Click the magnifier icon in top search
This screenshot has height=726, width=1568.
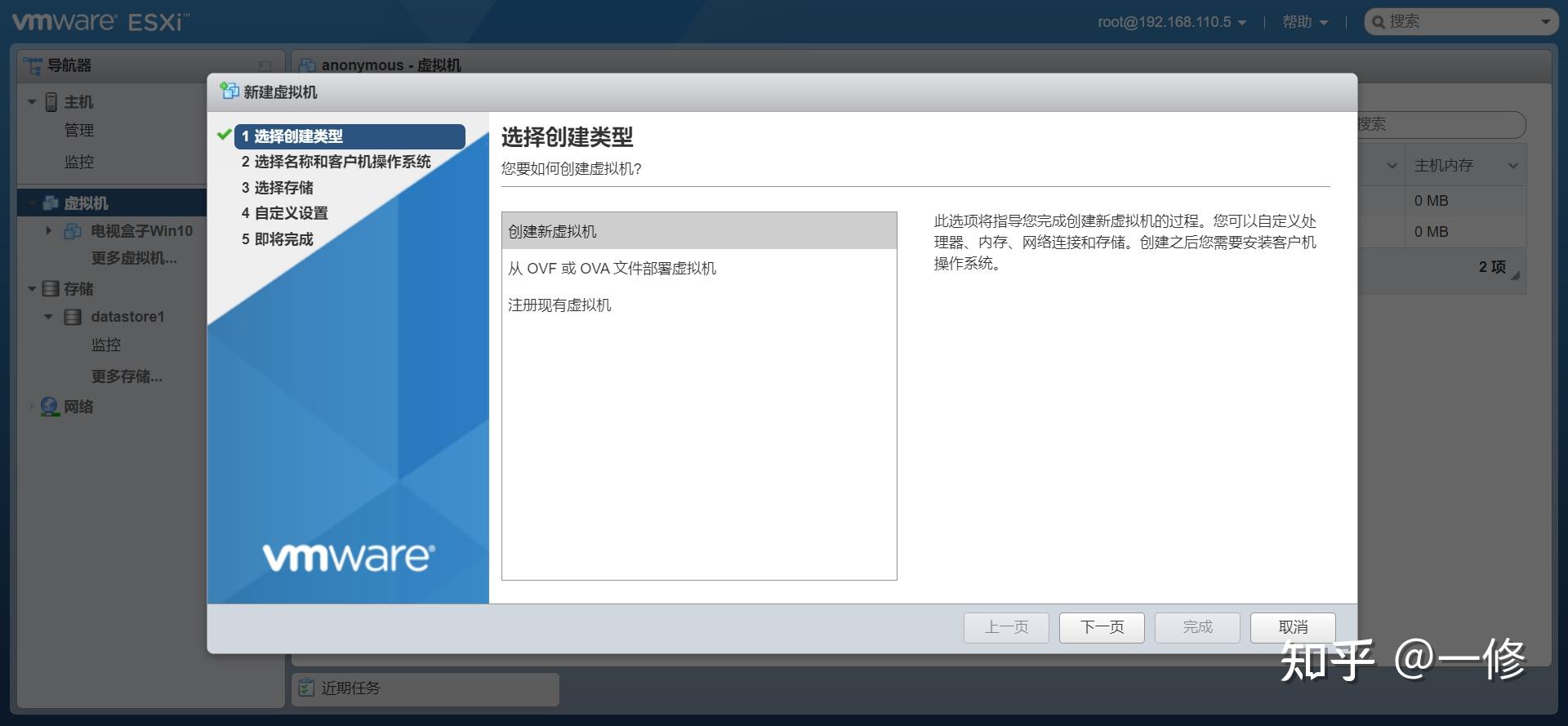(1379, 22)
